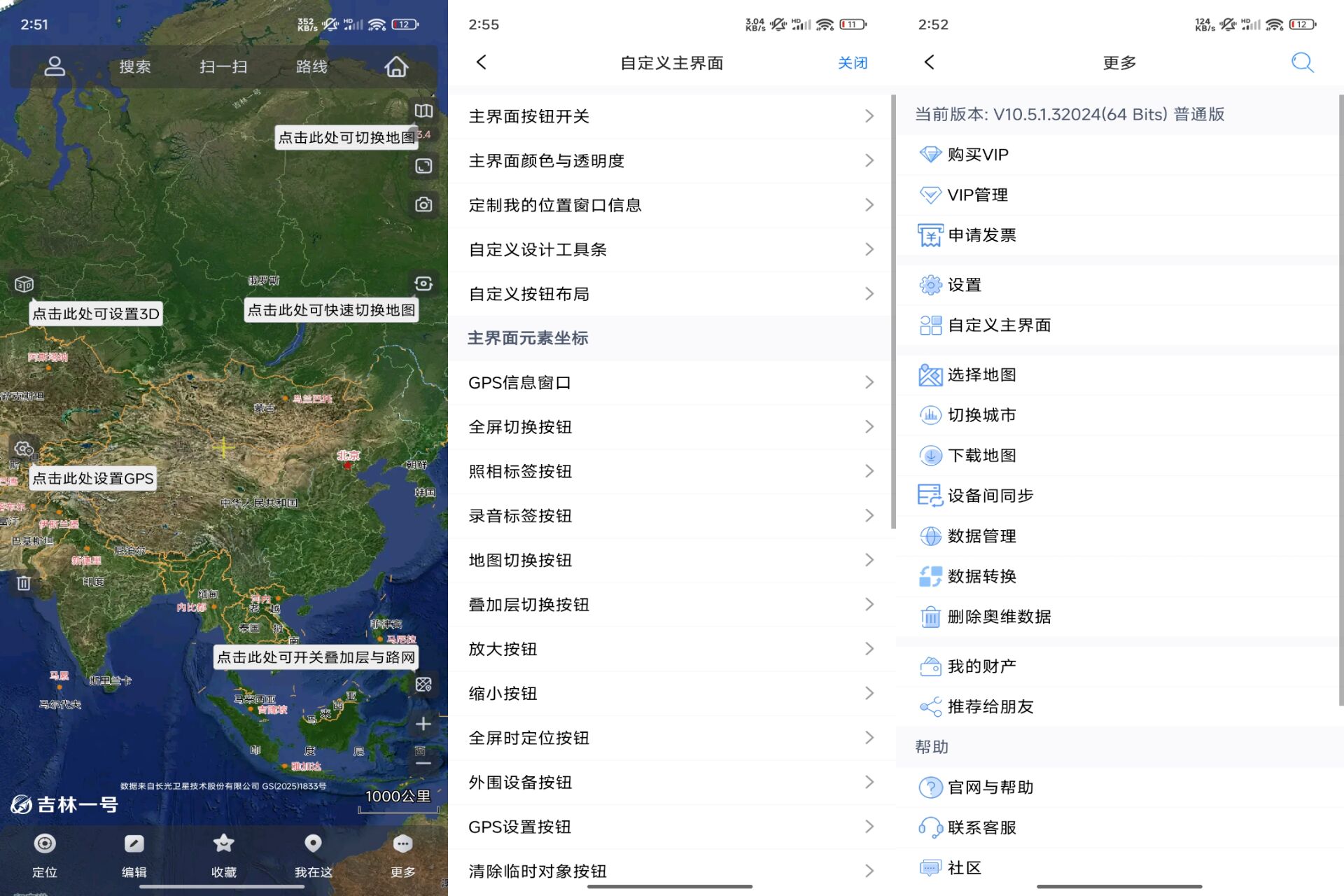Screen dimensions: 1344x896
Task: Open the 3D settings cube icon
Action: 24,284
